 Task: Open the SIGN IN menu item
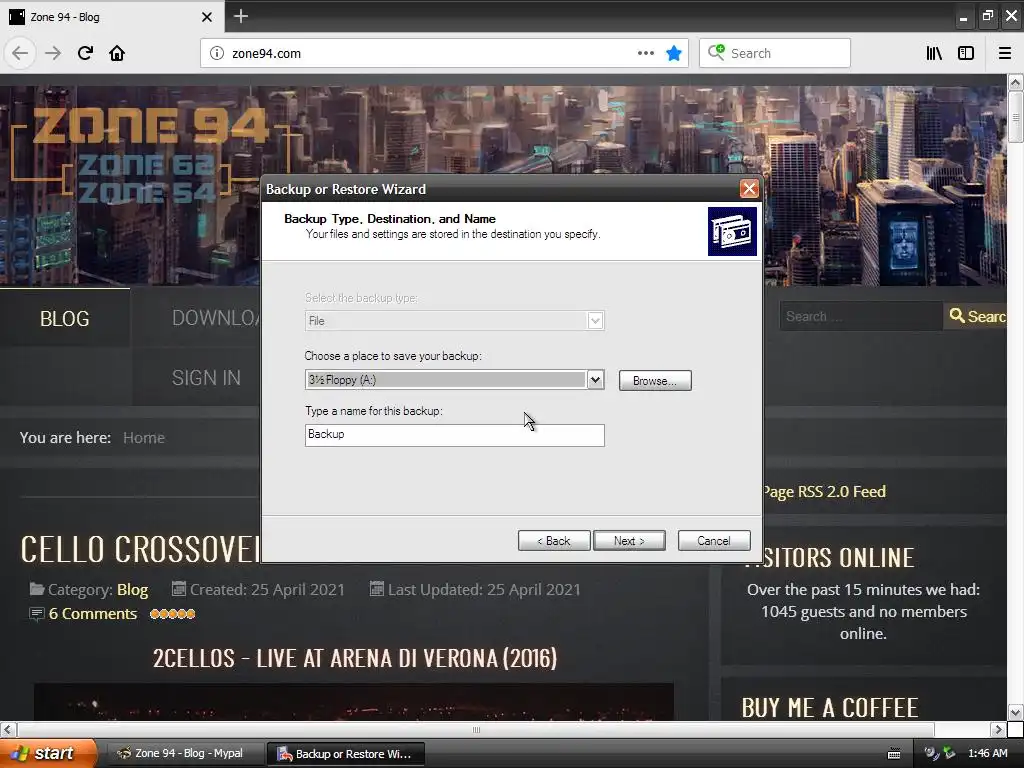[206, 377]
